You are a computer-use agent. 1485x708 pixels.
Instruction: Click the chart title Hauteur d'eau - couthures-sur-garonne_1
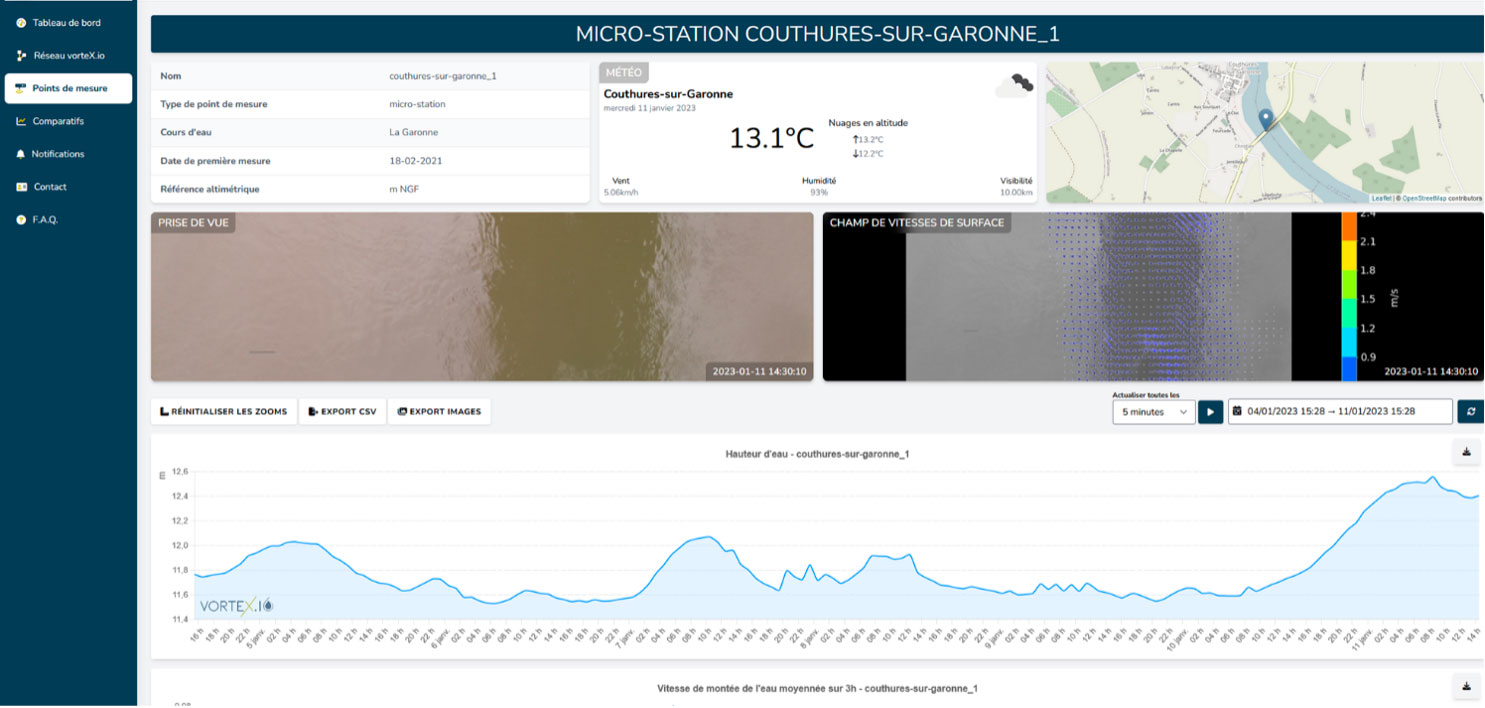(817, 454)
